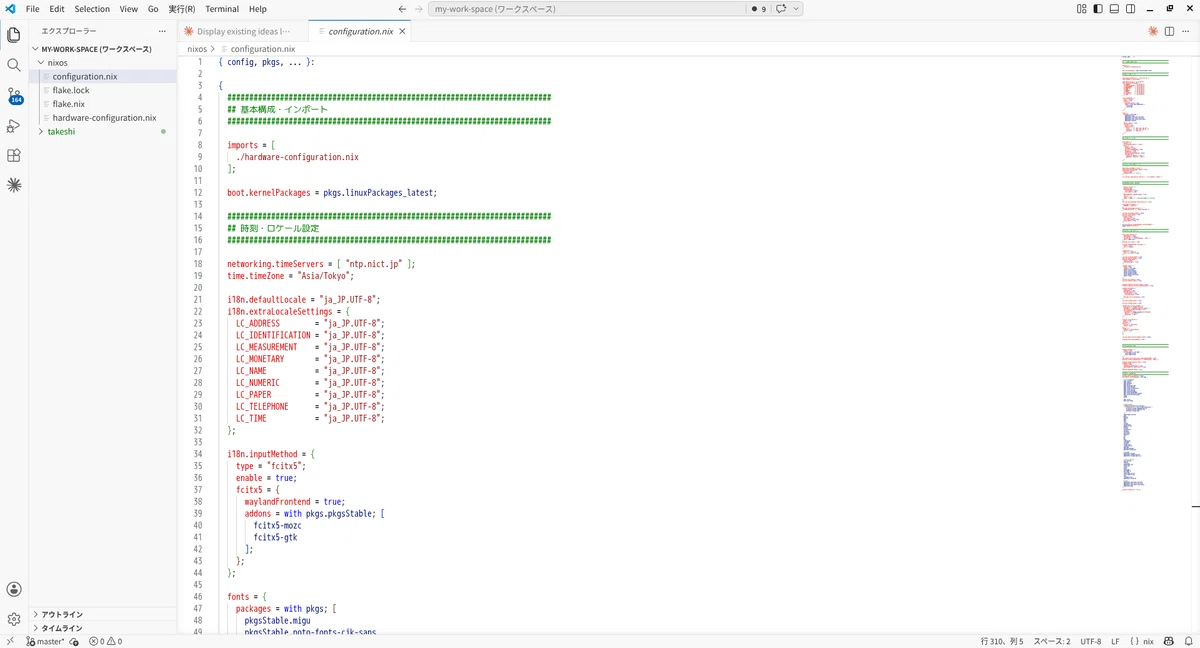Collapse the nixos folder
The image size is (1200, 648).
point(41,62)
